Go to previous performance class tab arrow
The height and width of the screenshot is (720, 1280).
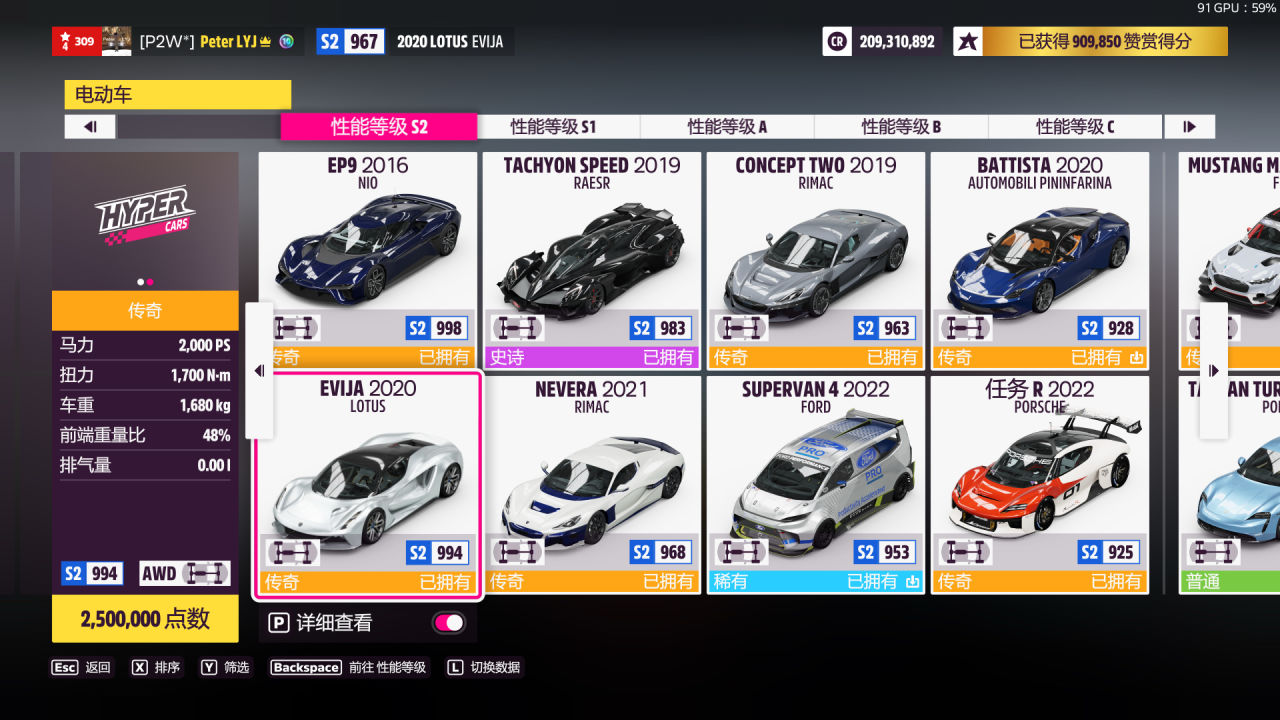tap(90, 127)
